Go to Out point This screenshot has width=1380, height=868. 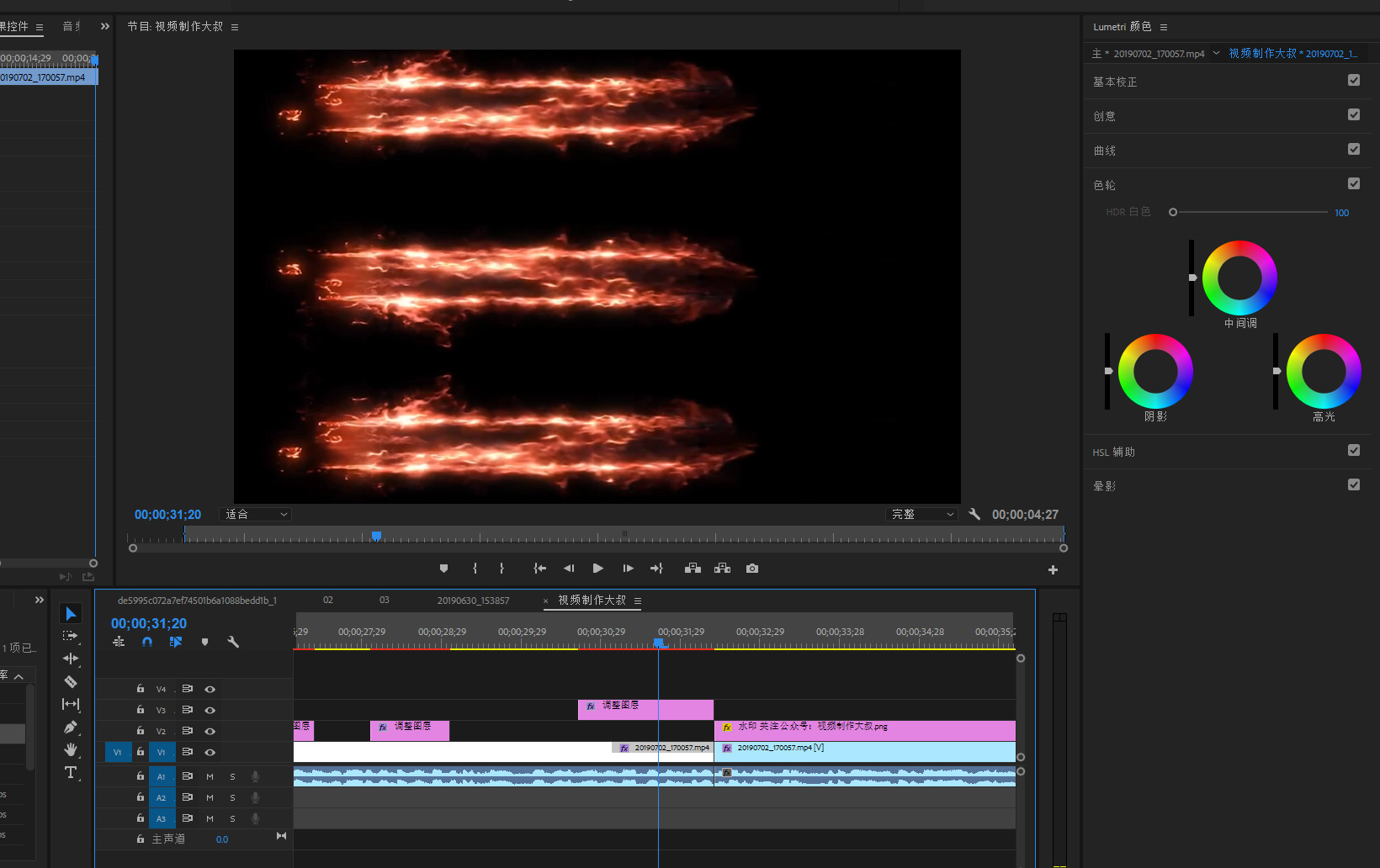(x=656, y=569)
